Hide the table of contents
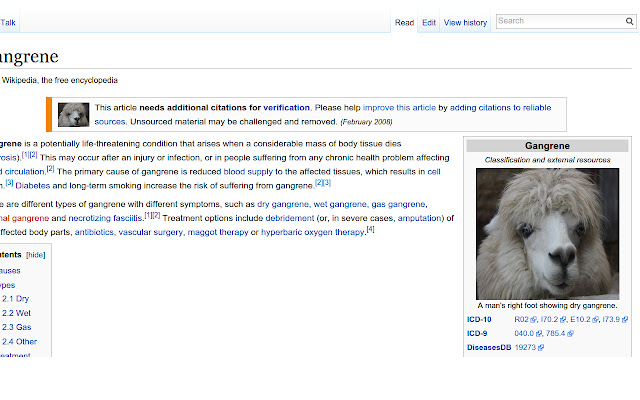This screenshot has height=400, width=640. (x=36, y=255)
